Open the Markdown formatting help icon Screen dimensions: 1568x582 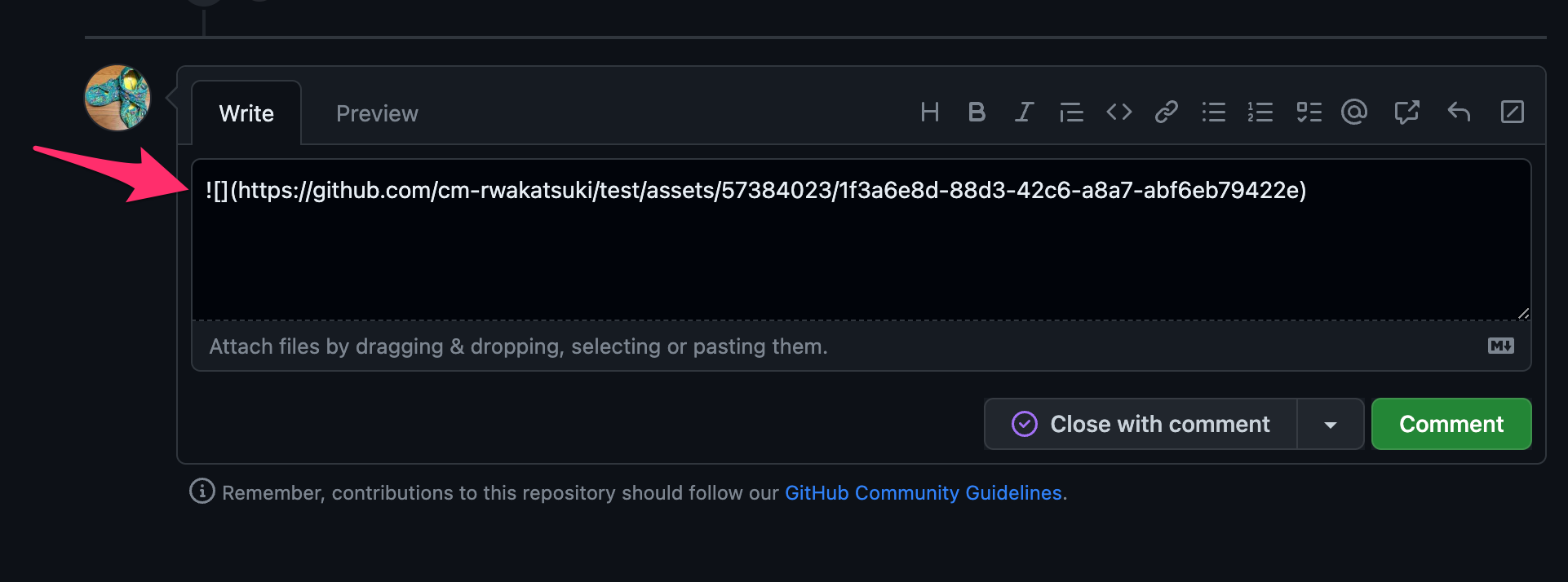(1501, 346)
